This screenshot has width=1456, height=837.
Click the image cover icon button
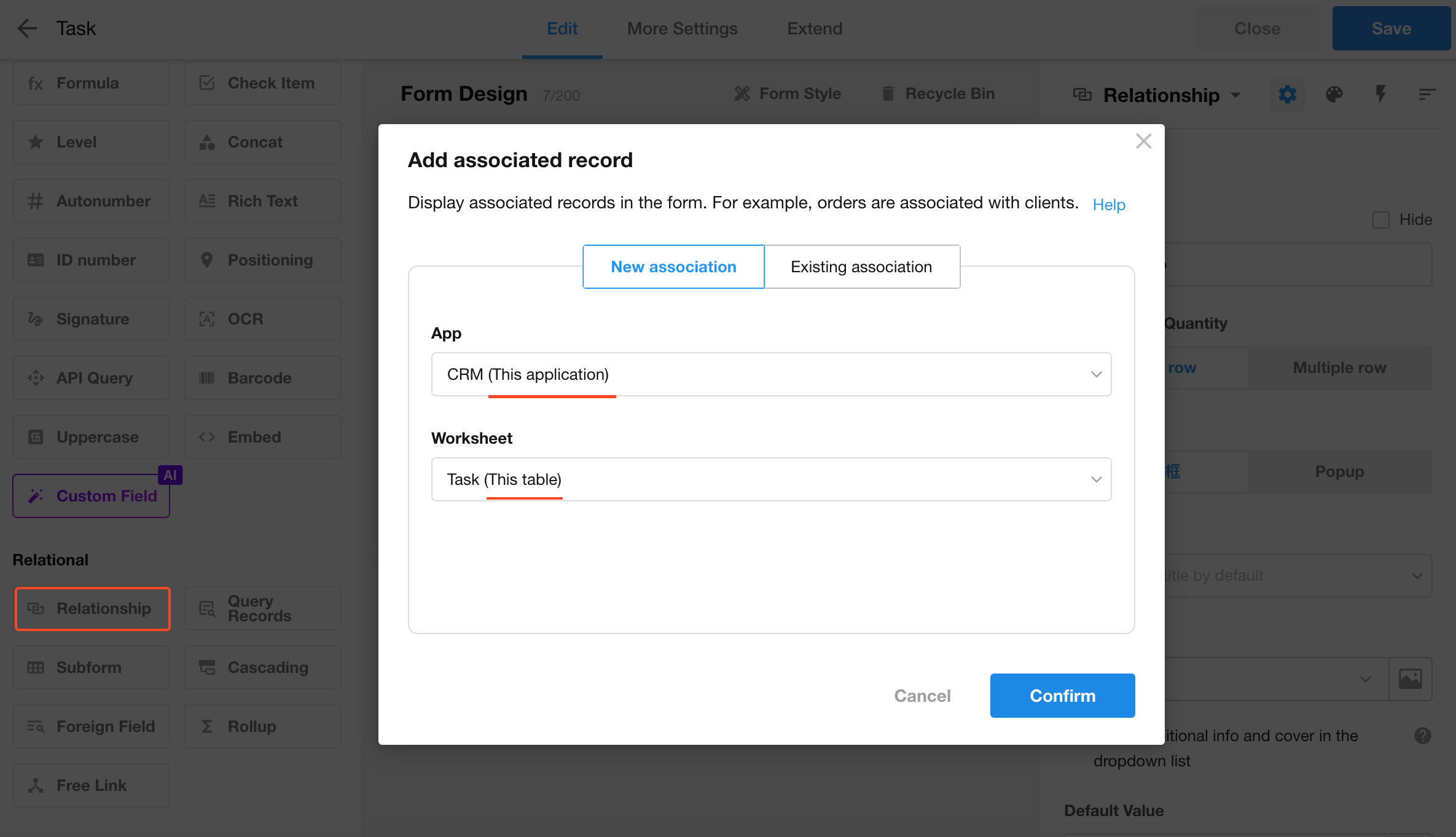(1410, 679)
